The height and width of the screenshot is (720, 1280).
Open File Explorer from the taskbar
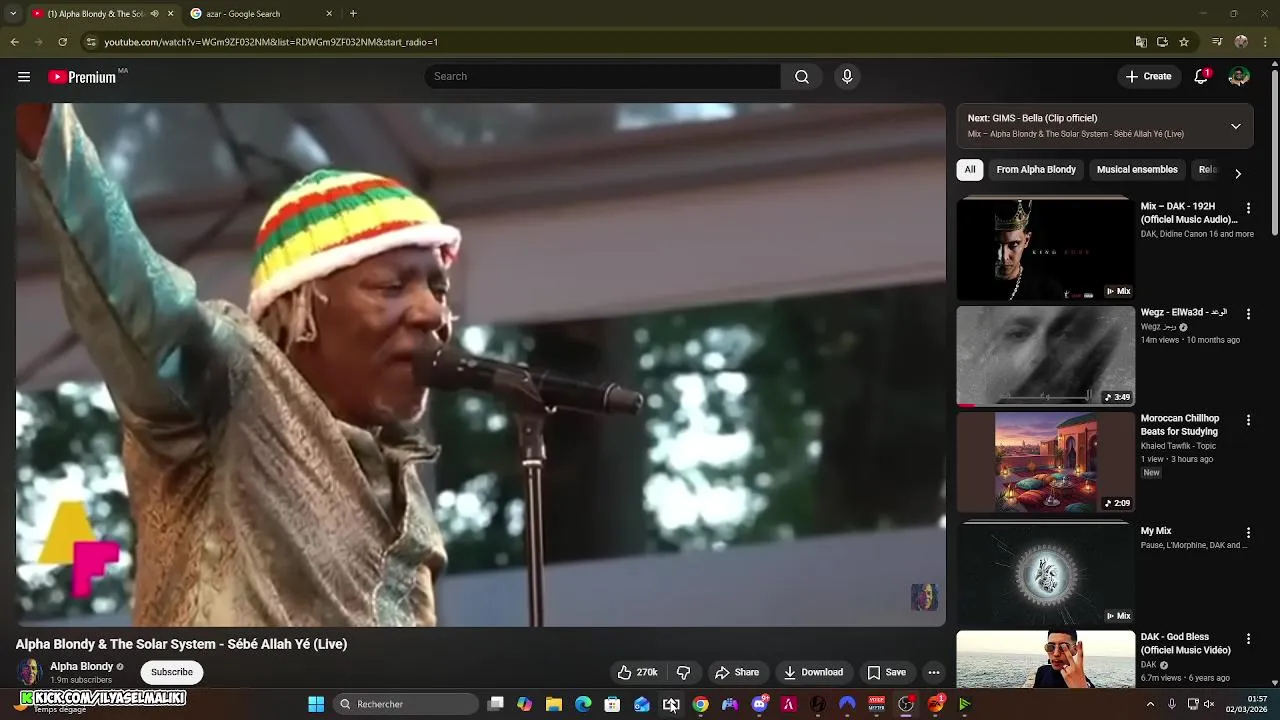click(x=554, y=704)
